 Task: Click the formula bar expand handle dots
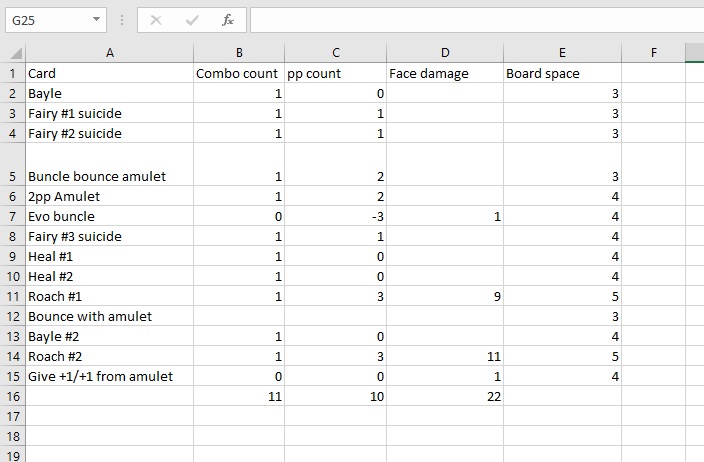122,20
